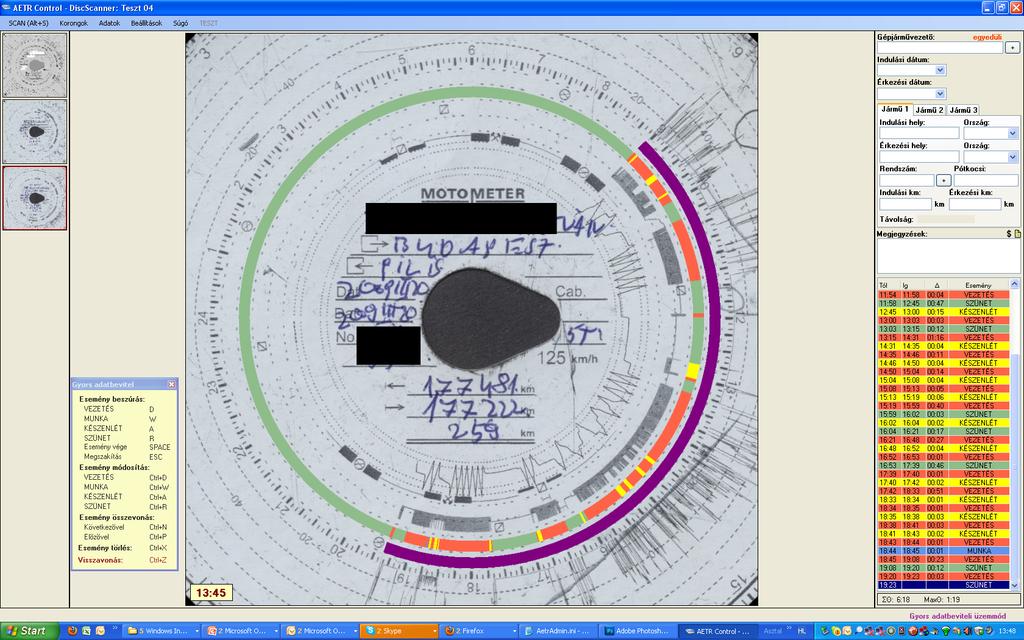Viewport: 1024px width, 640px height.
Task: Open the AetrAdmin.ini taskbar window
Action: pyautogui.click(x=556, y=631)
